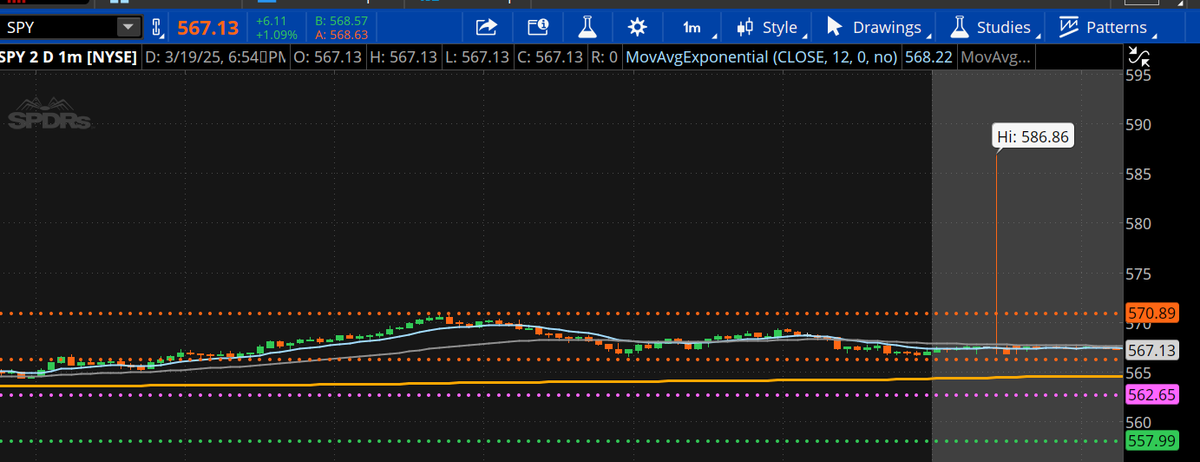Click the 585 price axis value

tap(1140, 175)
